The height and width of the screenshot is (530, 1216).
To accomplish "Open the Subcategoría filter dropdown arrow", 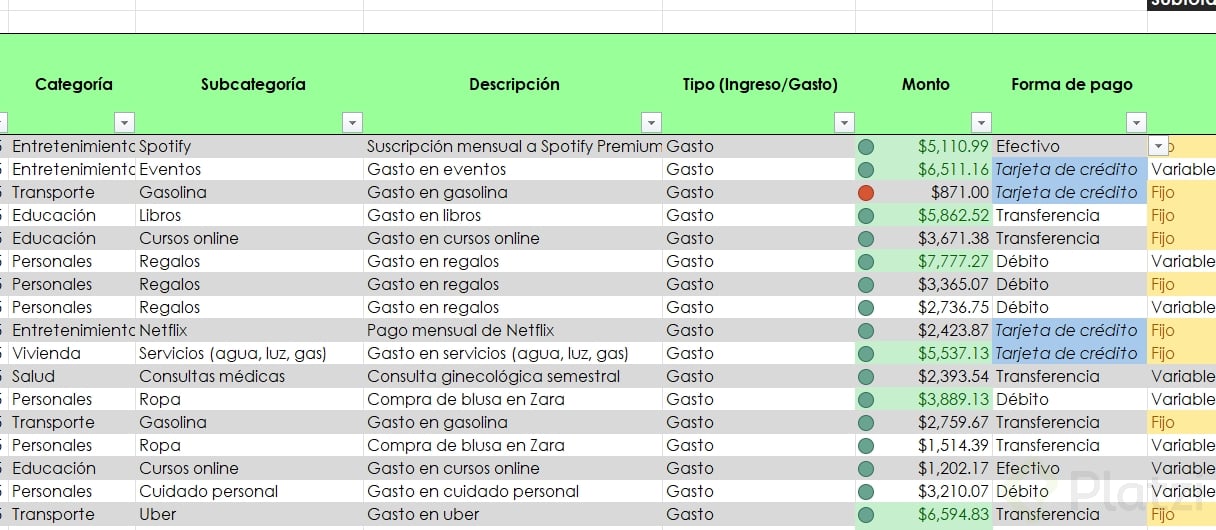I will (352, 123).
